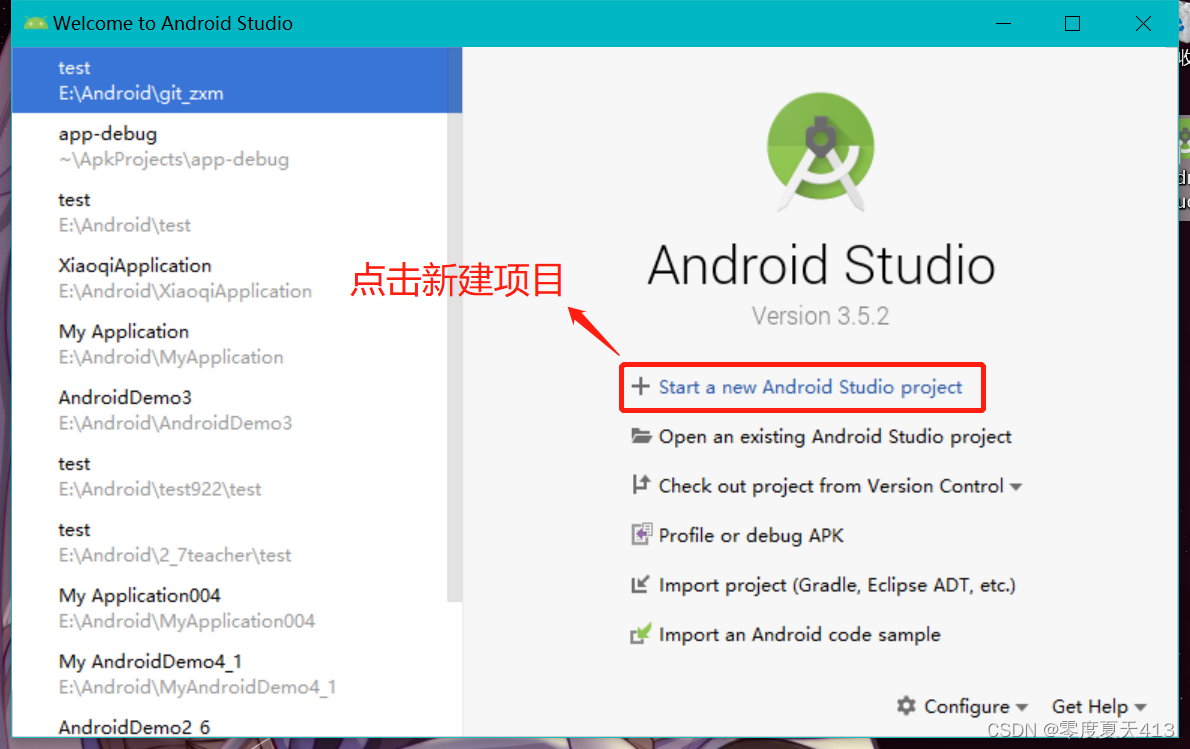1190x749 pixels.
Task: Expand the Get Help arrow
Action: click(1139, 707)
